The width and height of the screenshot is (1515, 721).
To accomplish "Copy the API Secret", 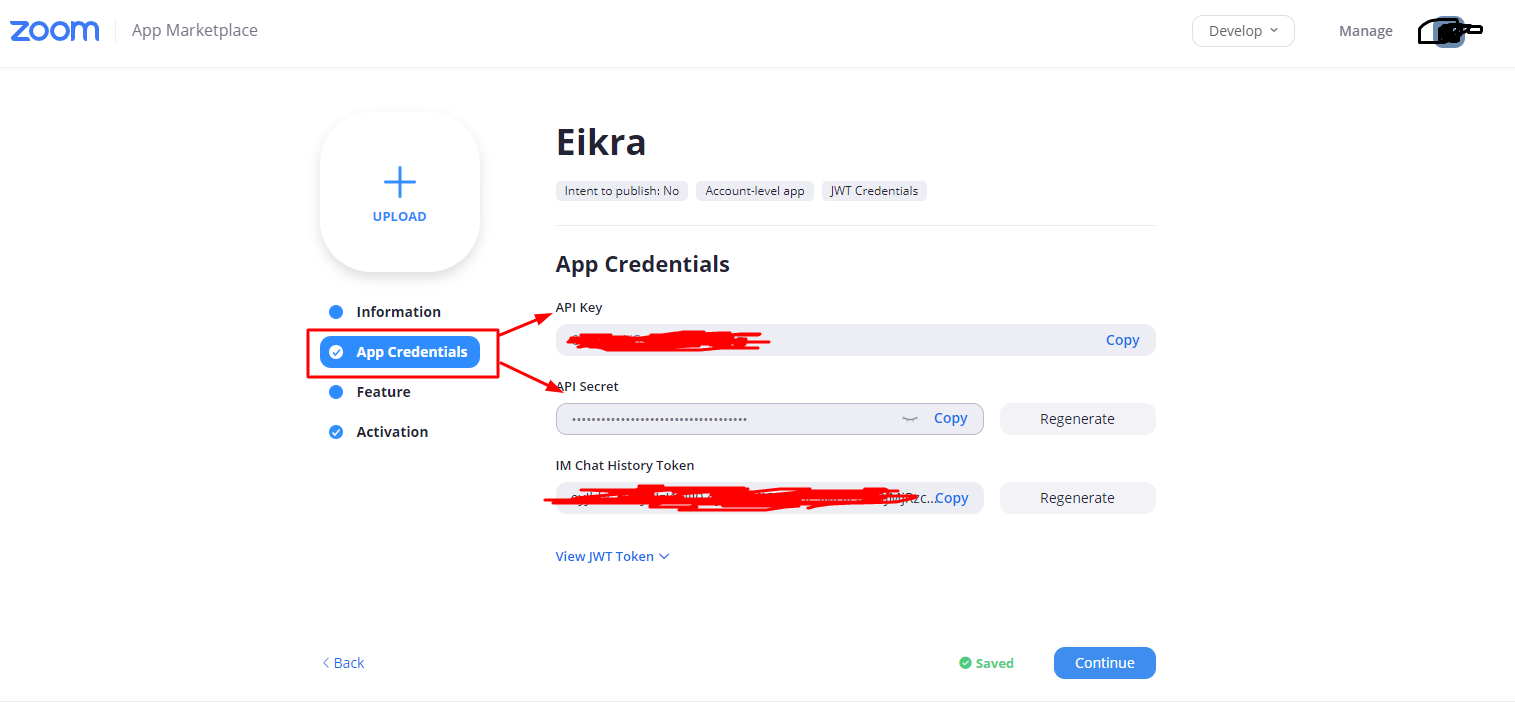I will click(950, 419).
